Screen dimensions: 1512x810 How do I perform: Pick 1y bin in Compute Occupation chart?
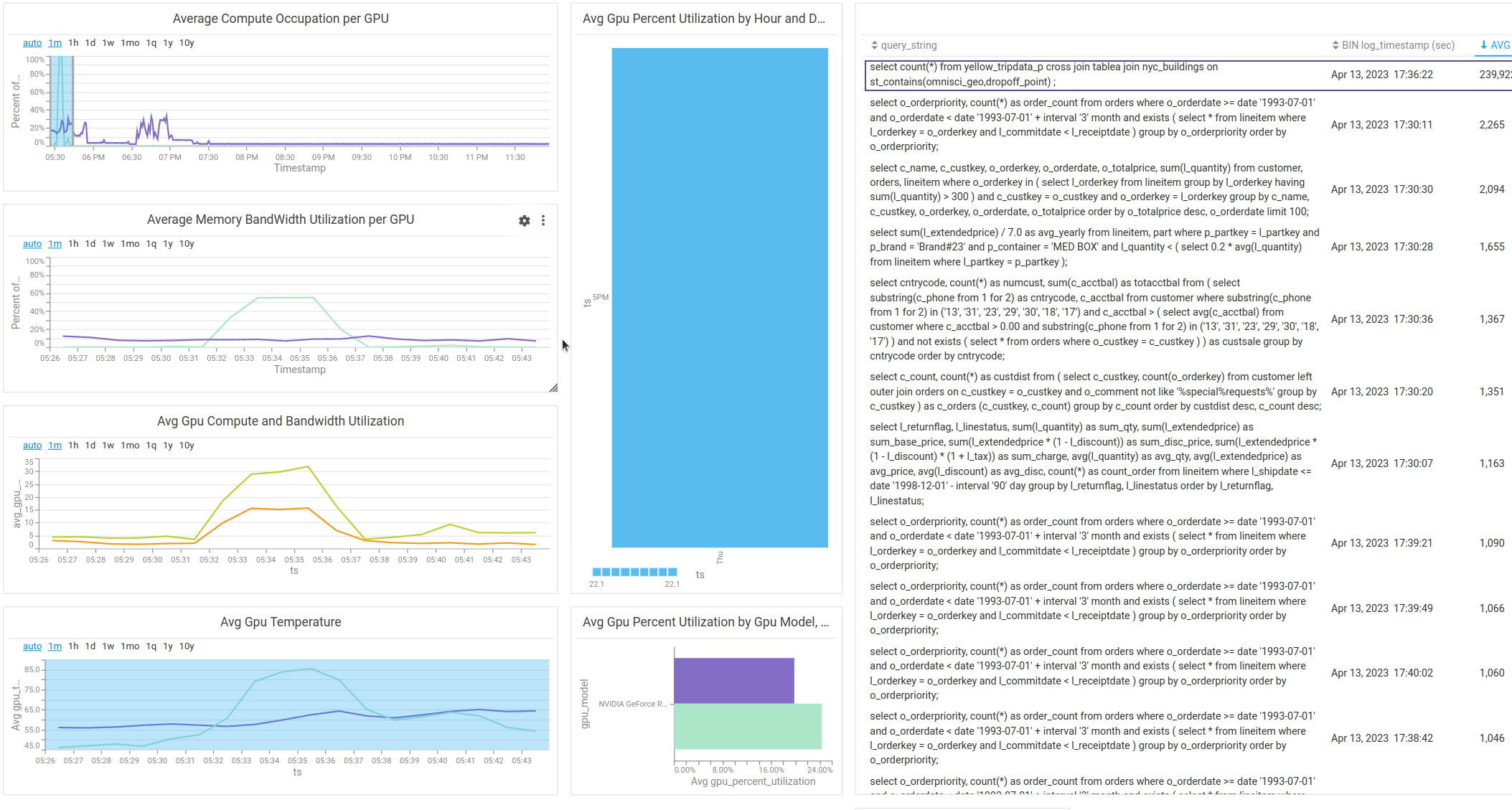[168, 43]
